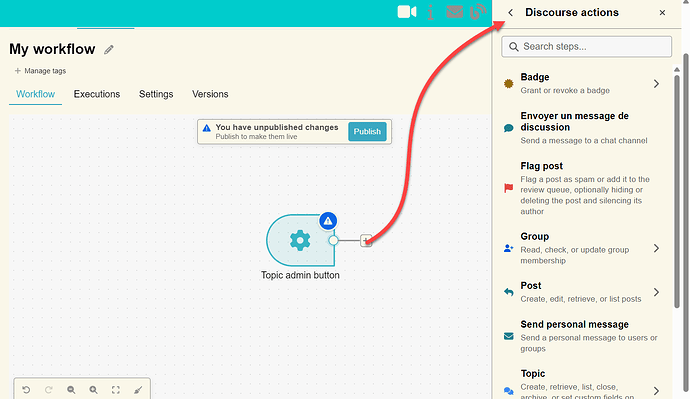Open the Executions tab
The width and height of the screenshot is (690, 399).
[97, 94]
